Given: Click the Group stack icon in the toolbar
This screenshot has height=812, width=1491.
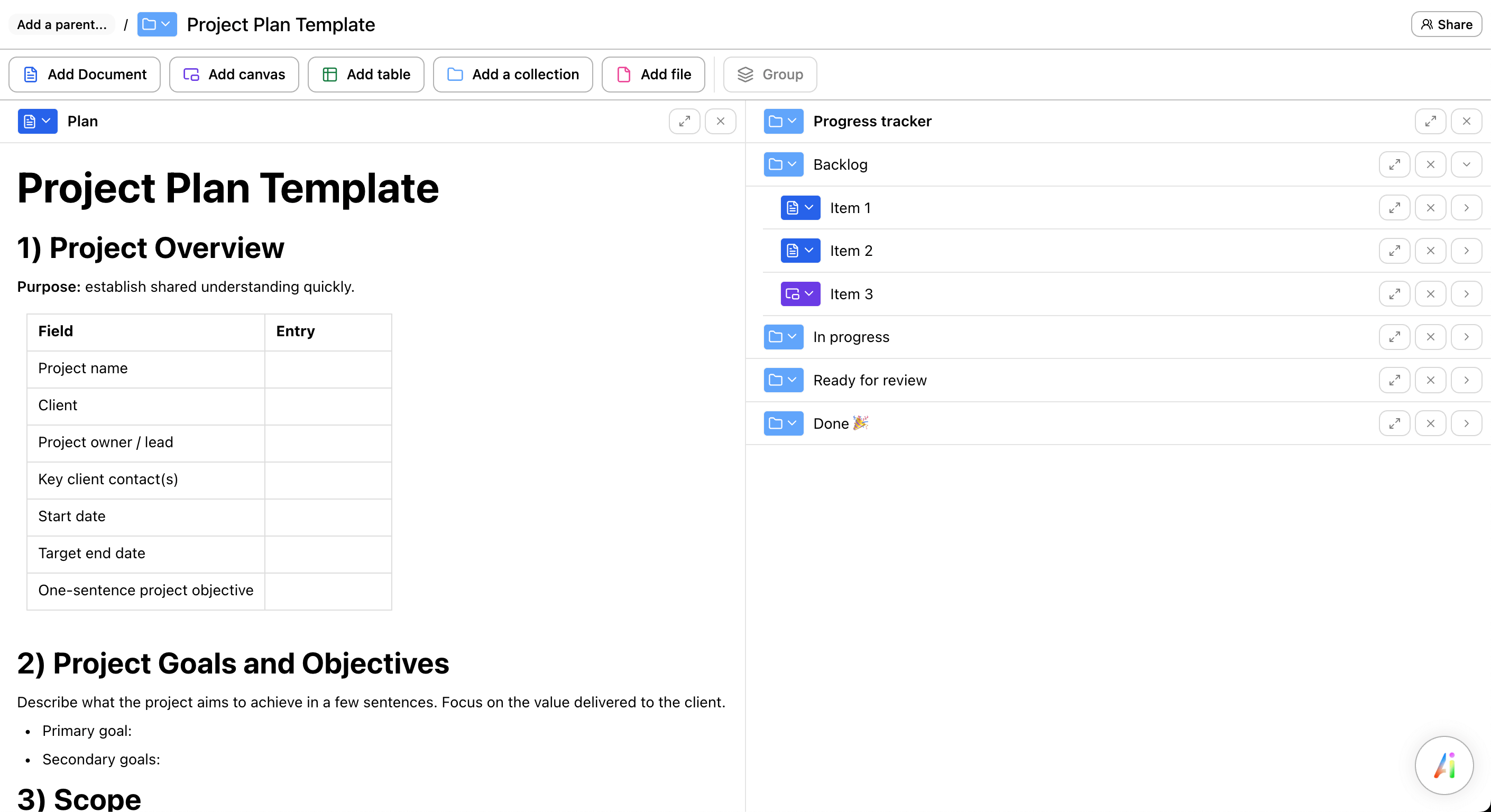Looking at the screenshot, I should 745,74.
